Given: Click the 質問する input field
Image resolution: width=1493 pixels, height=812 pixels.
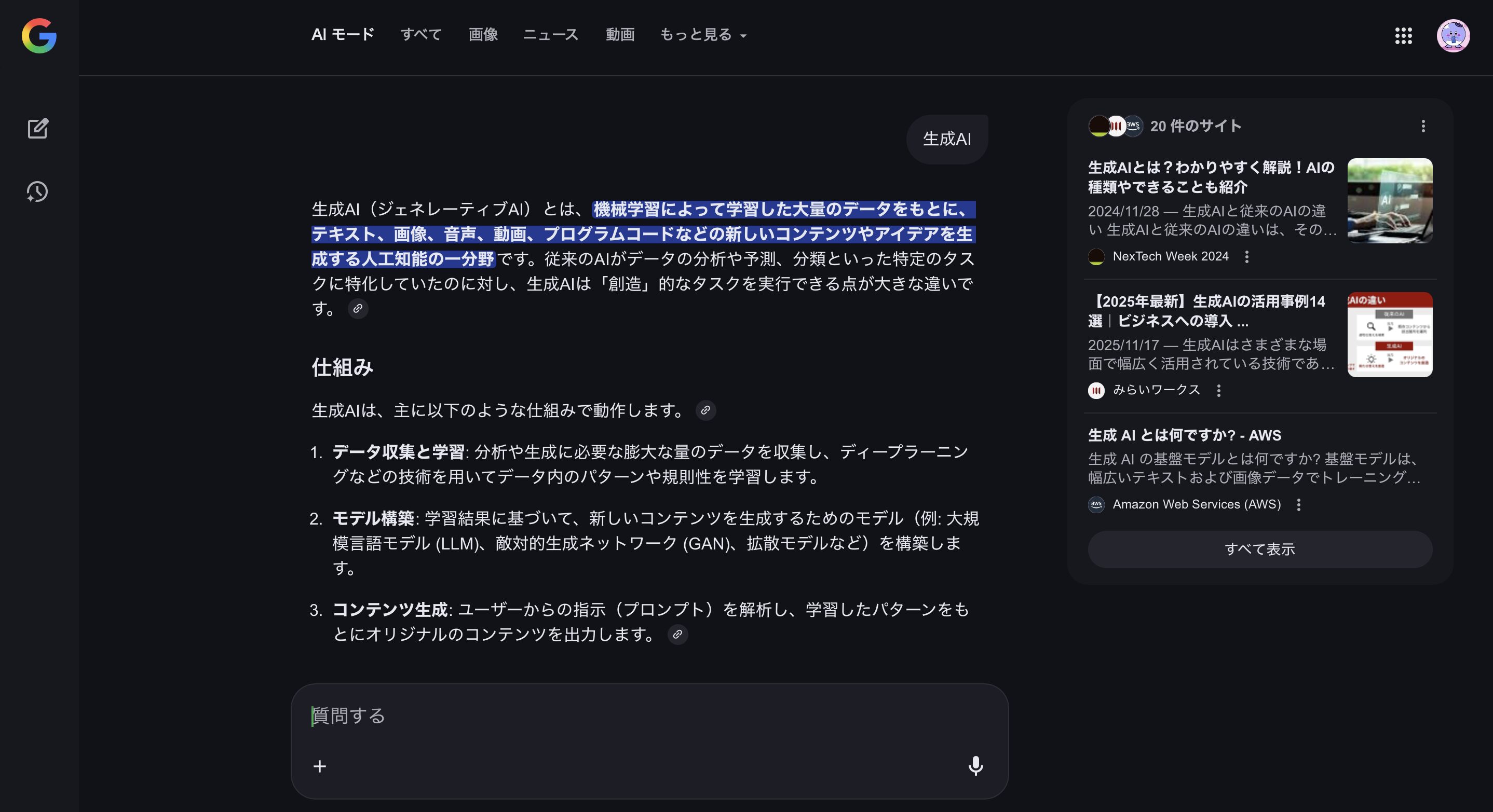Looking at the screenshot, I should (x=637, y=716).
